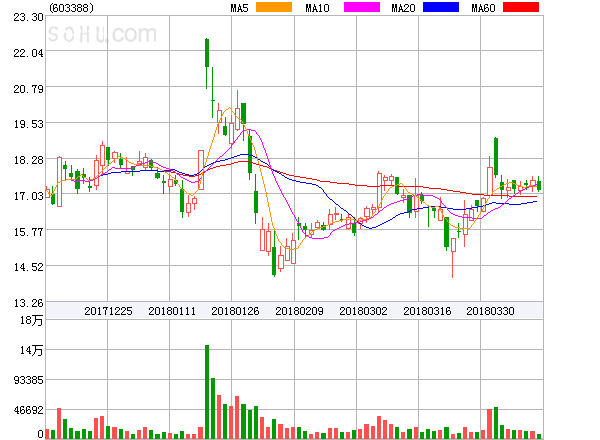The width and height of the screenshot is (600, 440).
Task: Click the magenta MA10 legend swatch
Action: [x=362, y=7]
